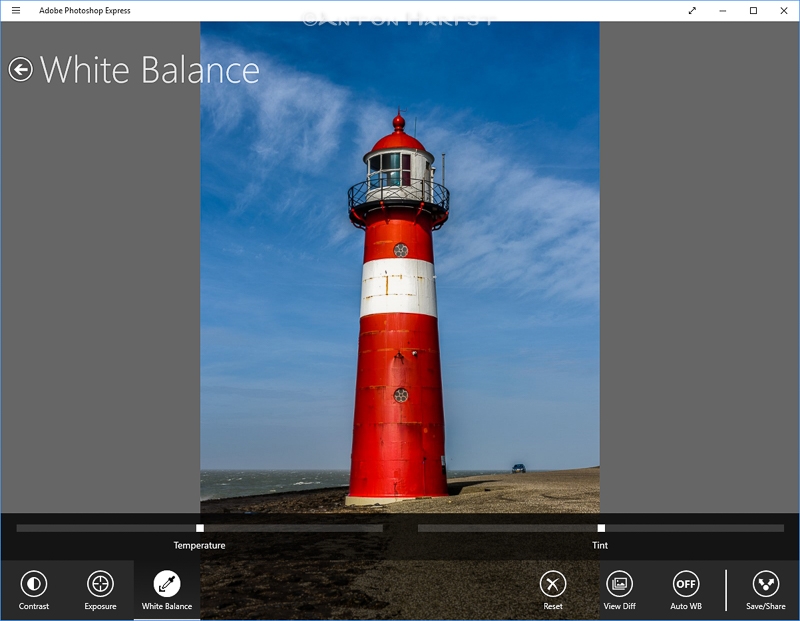Select the Exposure tool icon
This screenshot has height=621, width=800.
tap(100, 584)
